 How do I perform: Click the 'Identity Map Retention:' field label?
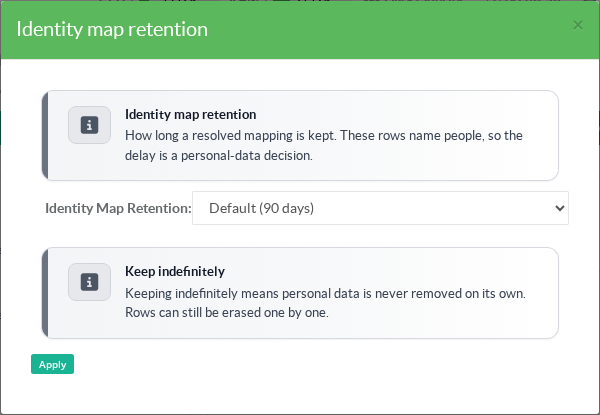(118, 208)
